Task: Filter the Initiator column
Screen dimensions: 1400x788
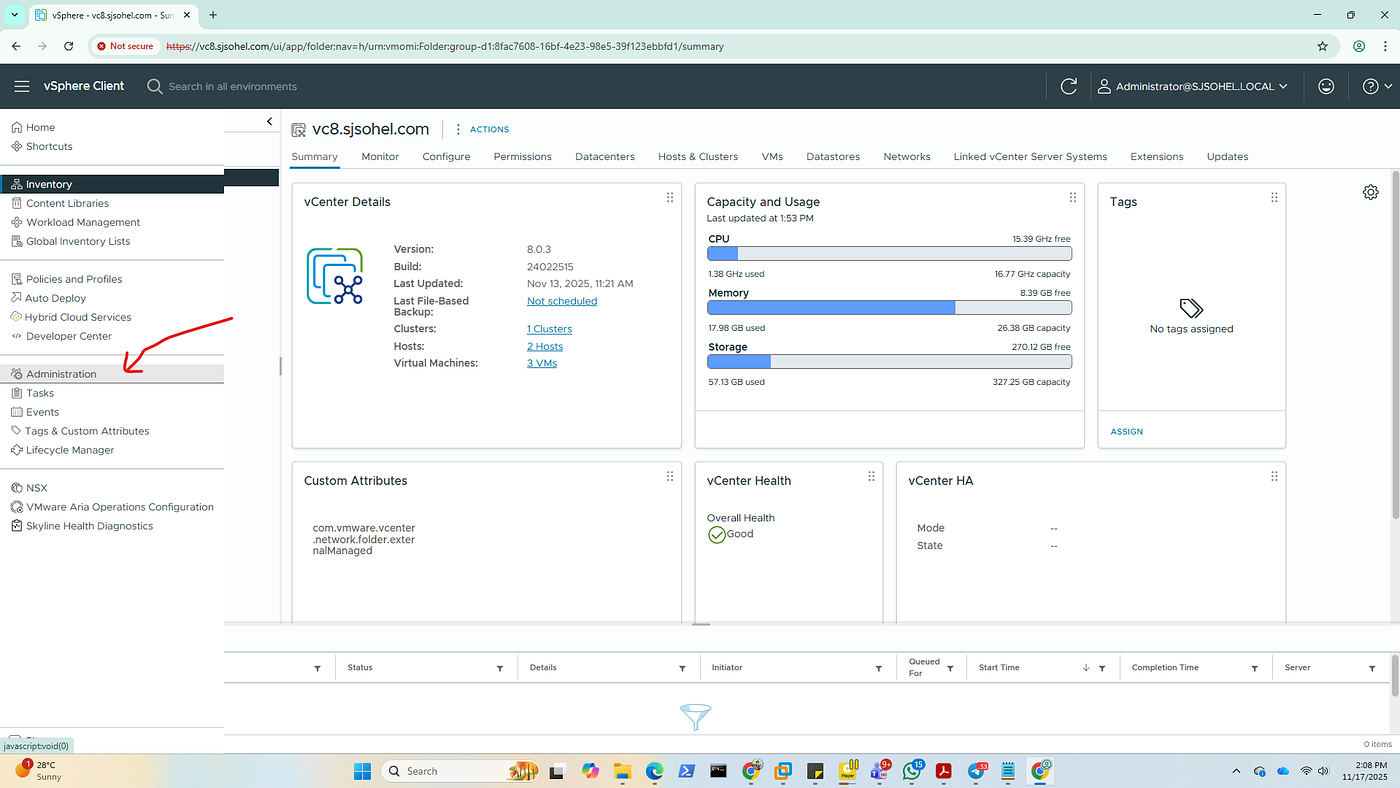Action: [x=879, y=668]
